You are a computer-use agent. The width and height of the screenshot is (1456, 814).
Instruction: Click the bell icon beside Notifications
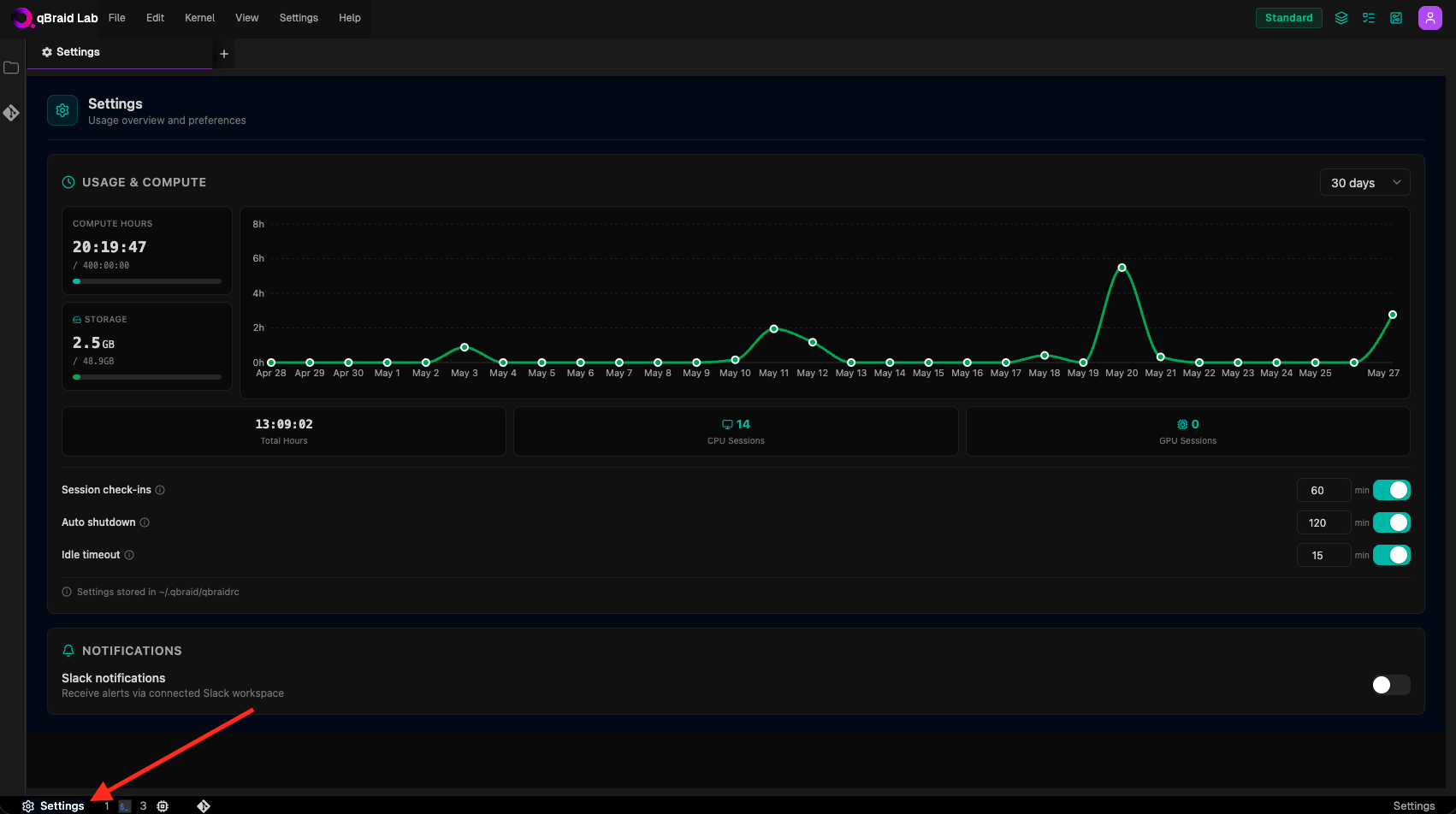coord(68,651)
